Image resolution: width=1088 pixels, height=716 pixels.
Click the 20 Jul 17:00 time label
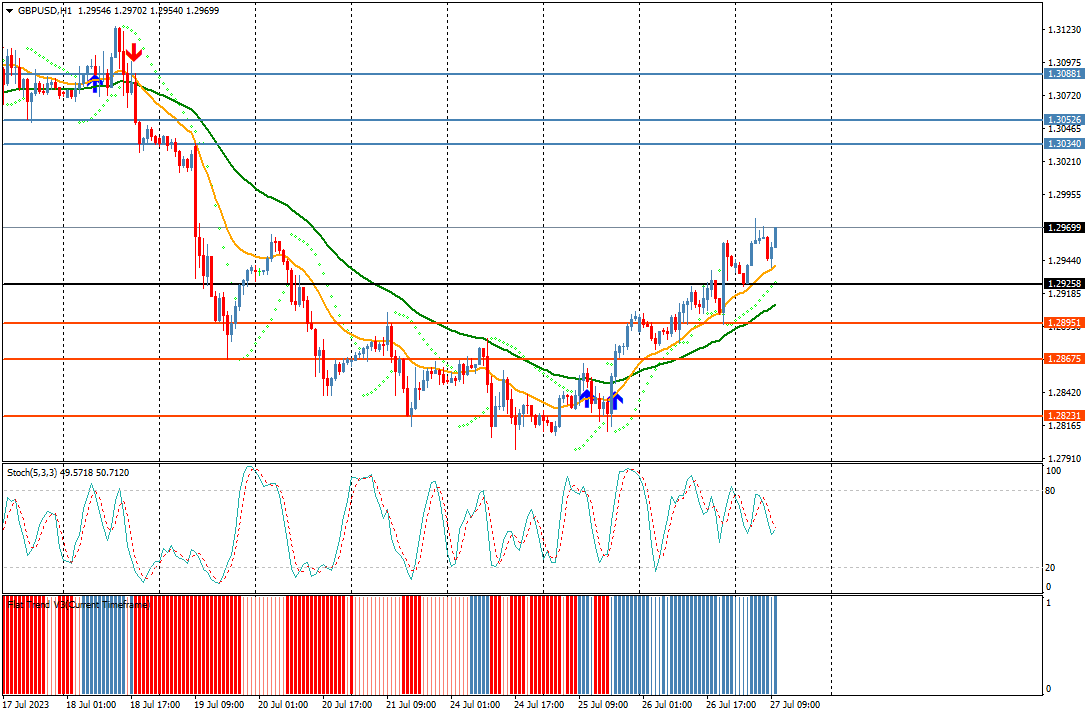tap(347, 705)
